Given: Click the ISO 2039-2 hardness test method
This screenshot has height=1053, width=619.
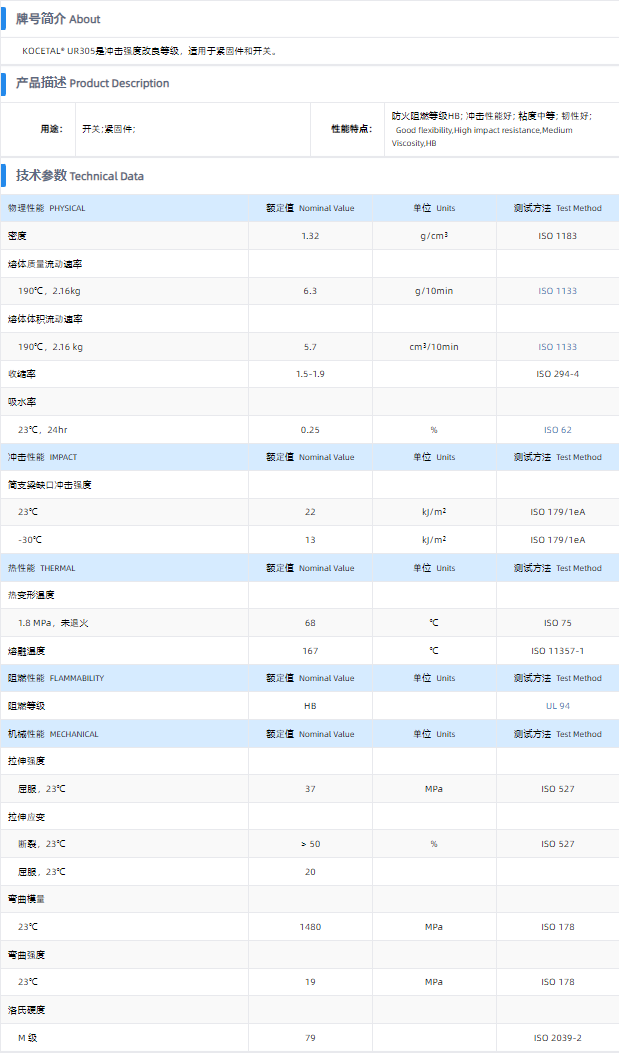Looking at the screenshot, I should click(557, 1038).
